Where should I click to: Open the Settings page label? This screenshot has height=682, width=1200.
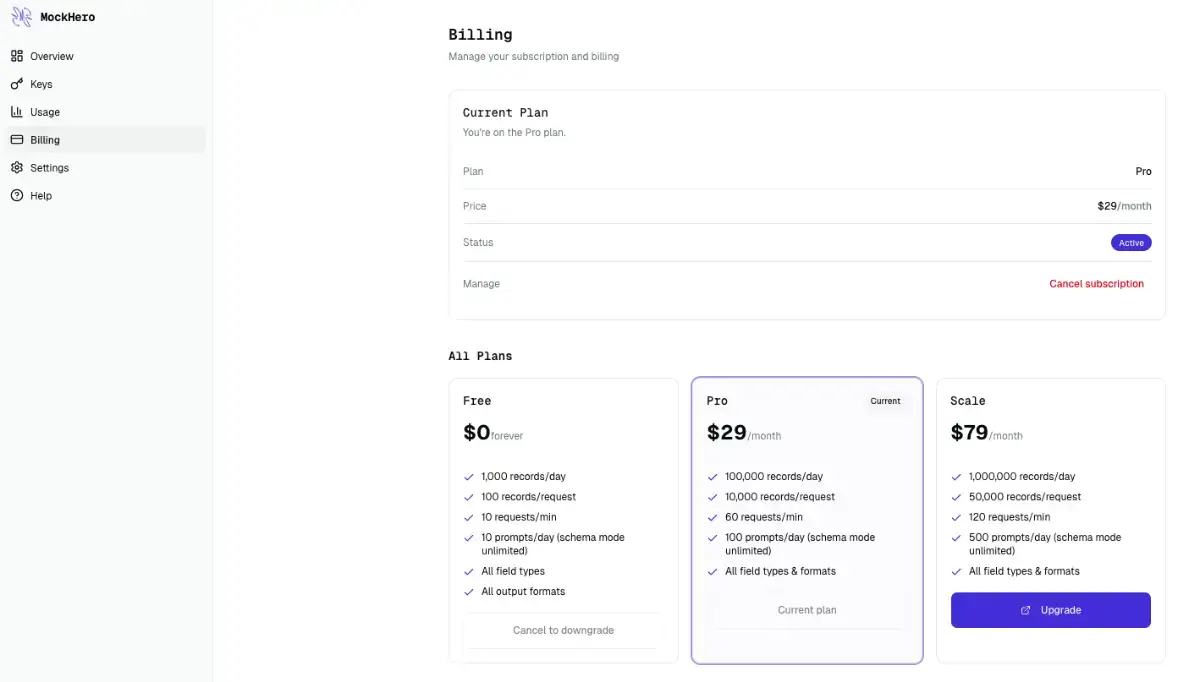pyautogui.click(x=50, y=168)
